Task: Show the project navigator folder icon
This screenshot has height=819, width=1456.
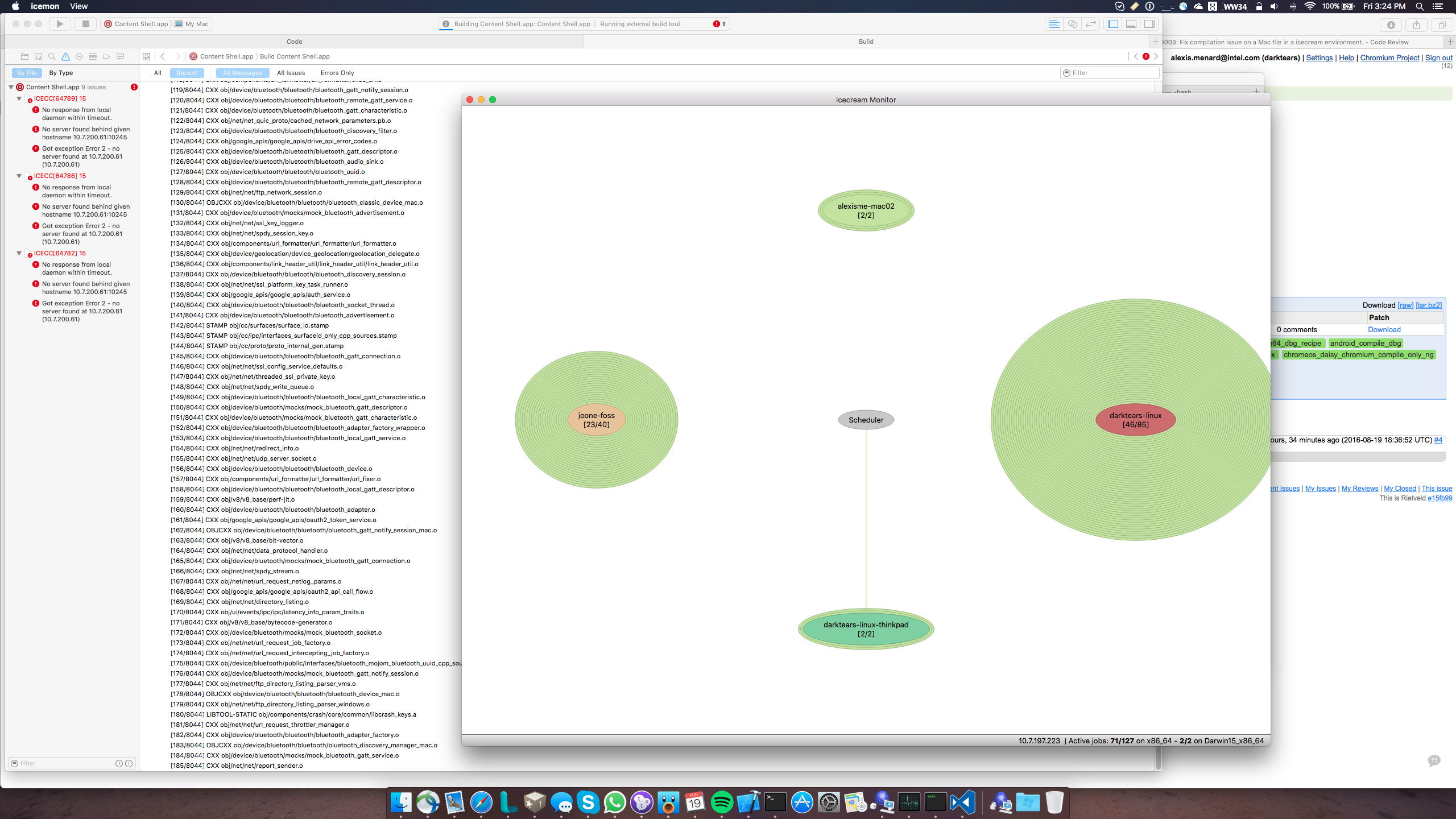Action: tap(24, 56)
